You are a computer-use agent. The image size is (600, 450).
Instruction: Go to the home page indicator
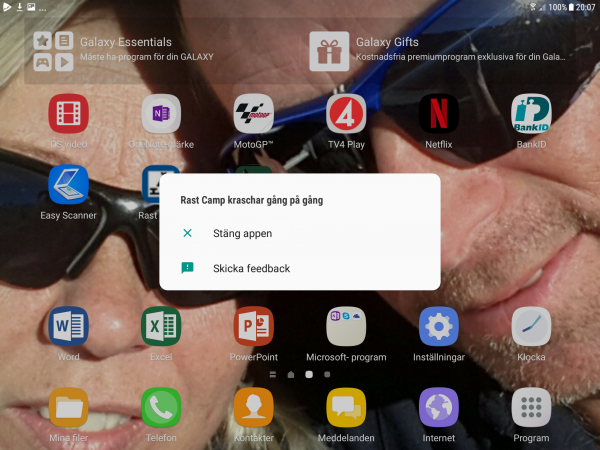291,374
